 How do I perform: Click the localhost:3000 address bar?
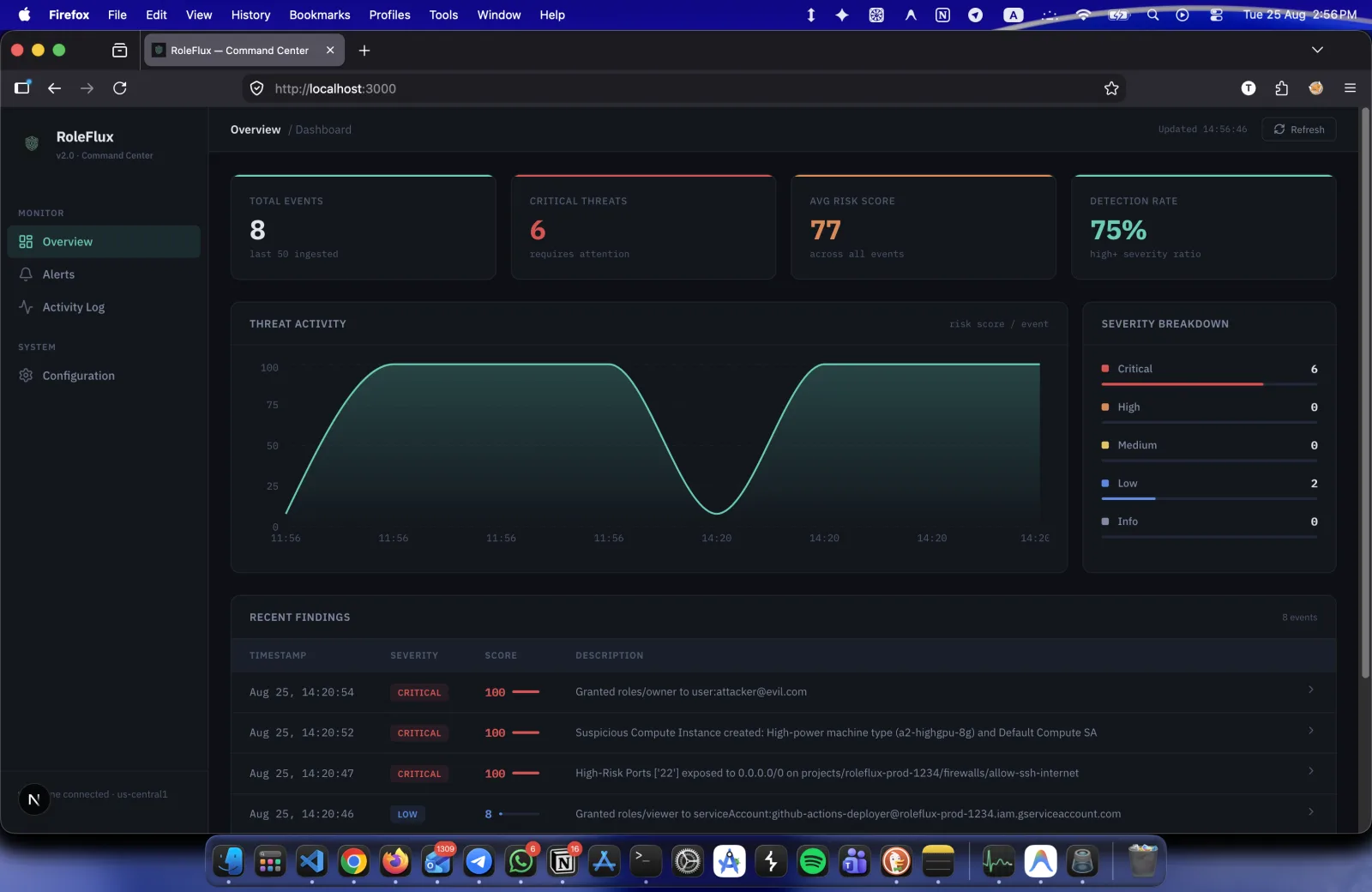point(683,88)
